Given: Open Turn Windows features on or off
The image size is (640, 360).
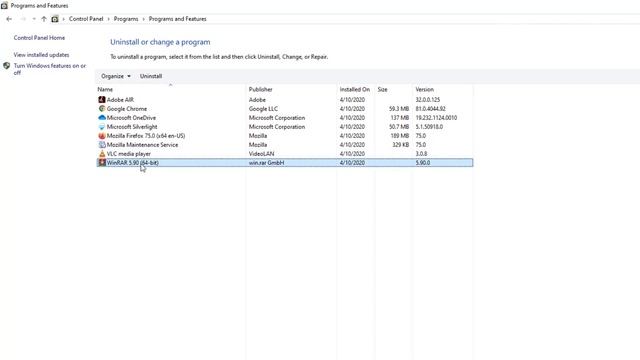Looking at the screenshot, I should [x=50, y=69].
